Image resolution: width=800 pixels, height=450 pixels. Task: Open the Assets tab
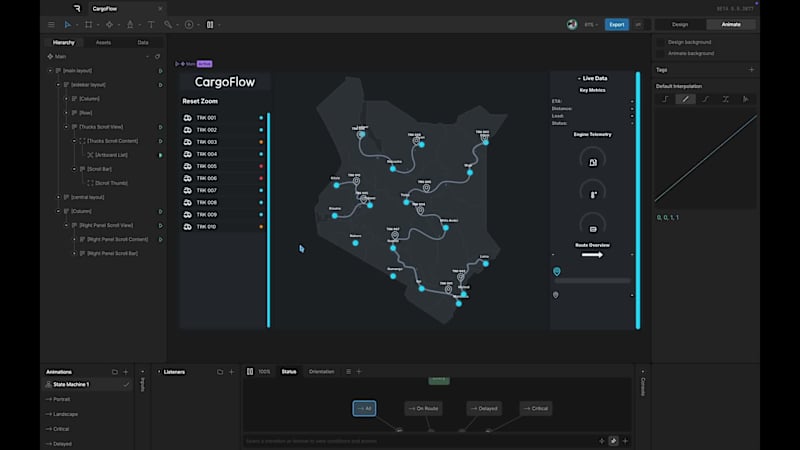pyautogui.click(x=103, y=43)
